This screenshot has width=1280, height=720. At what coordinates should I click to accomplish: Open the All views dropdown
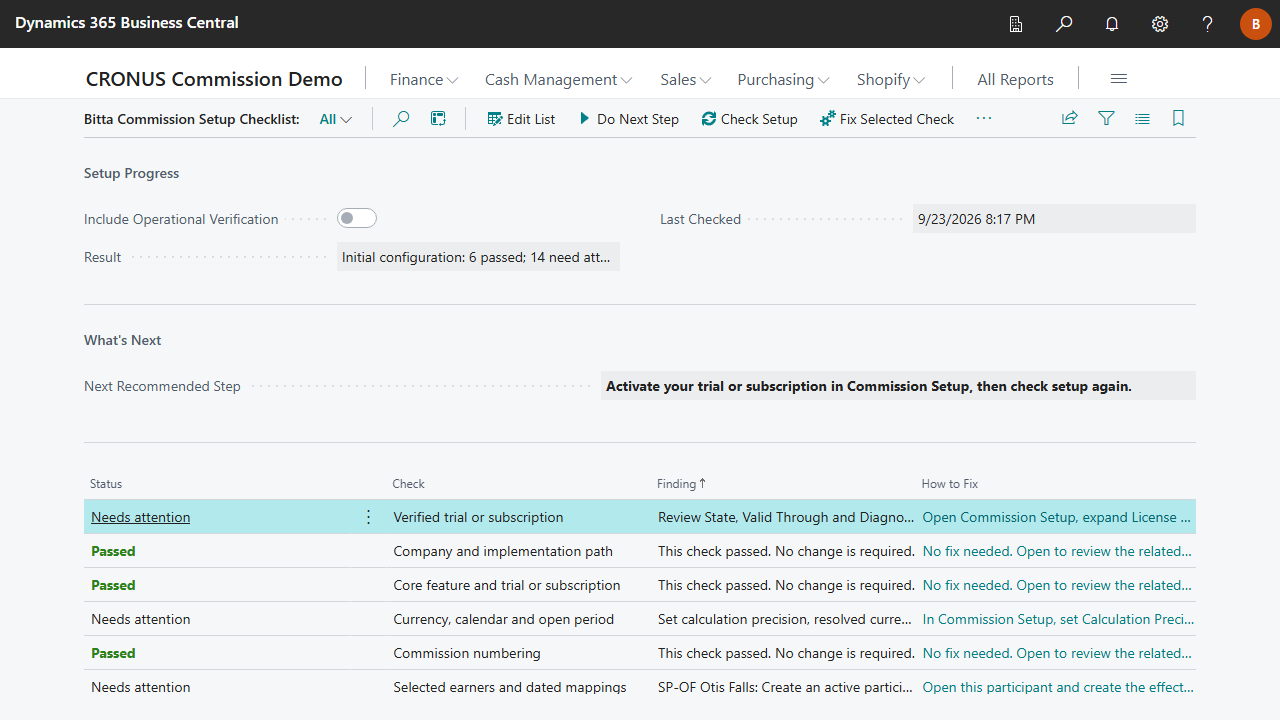point(336,119)
